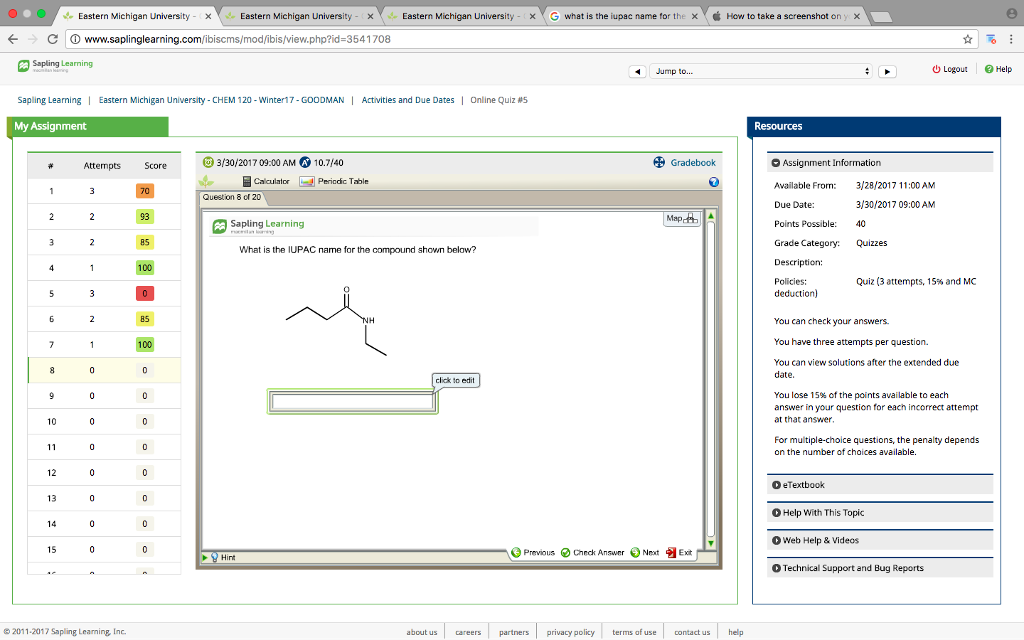This screenshot has height=640, width=1024.
Task: Click the Score column header
Action: coord(155,166)
